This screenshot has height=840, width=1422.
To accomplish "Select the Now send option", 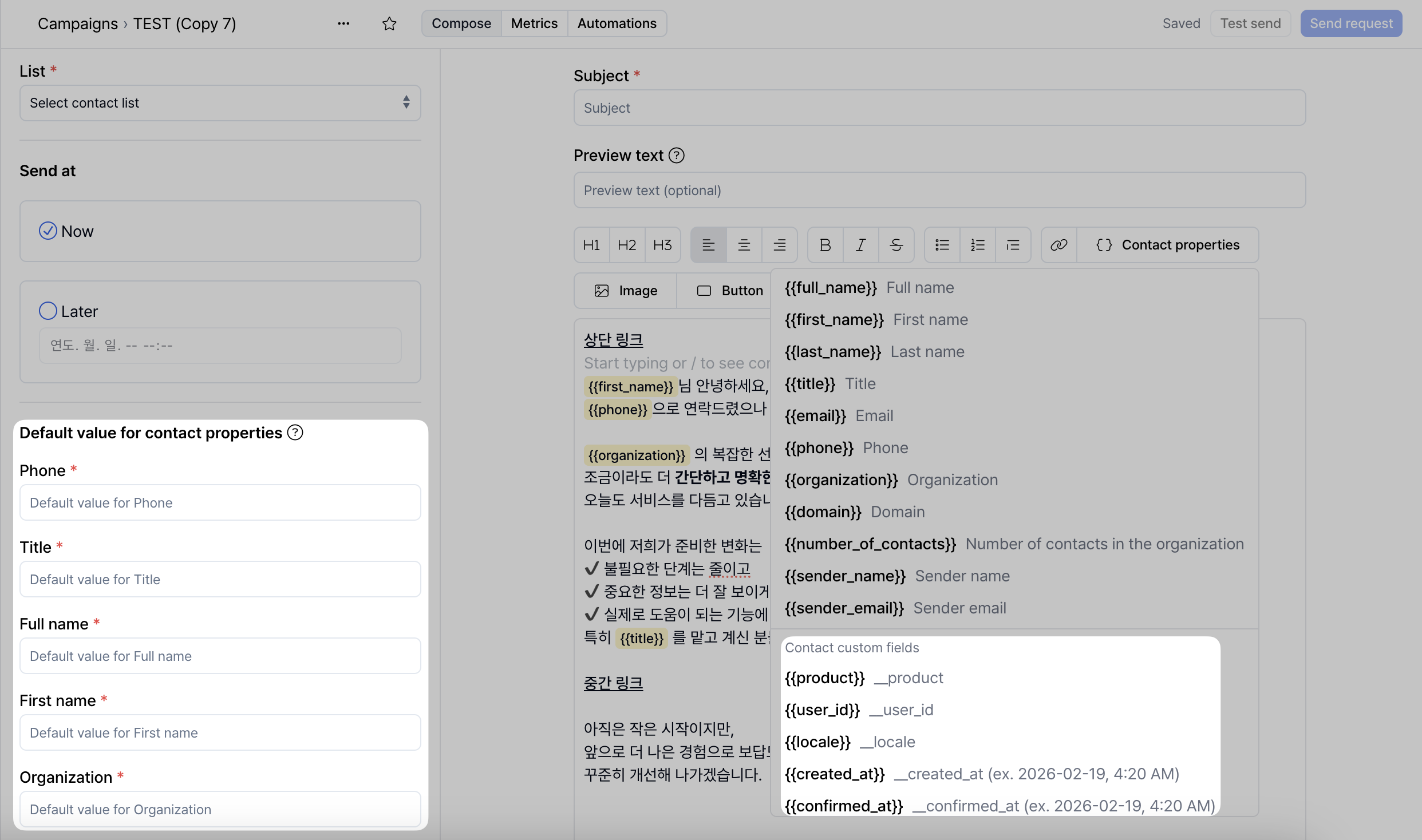I will (49, 231).
